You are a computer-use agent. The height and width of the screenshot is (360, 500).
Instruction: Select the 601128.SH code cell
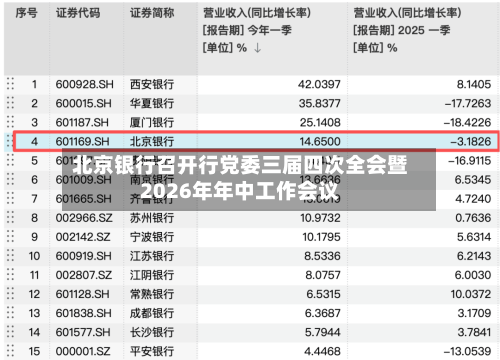click(82, 294)
